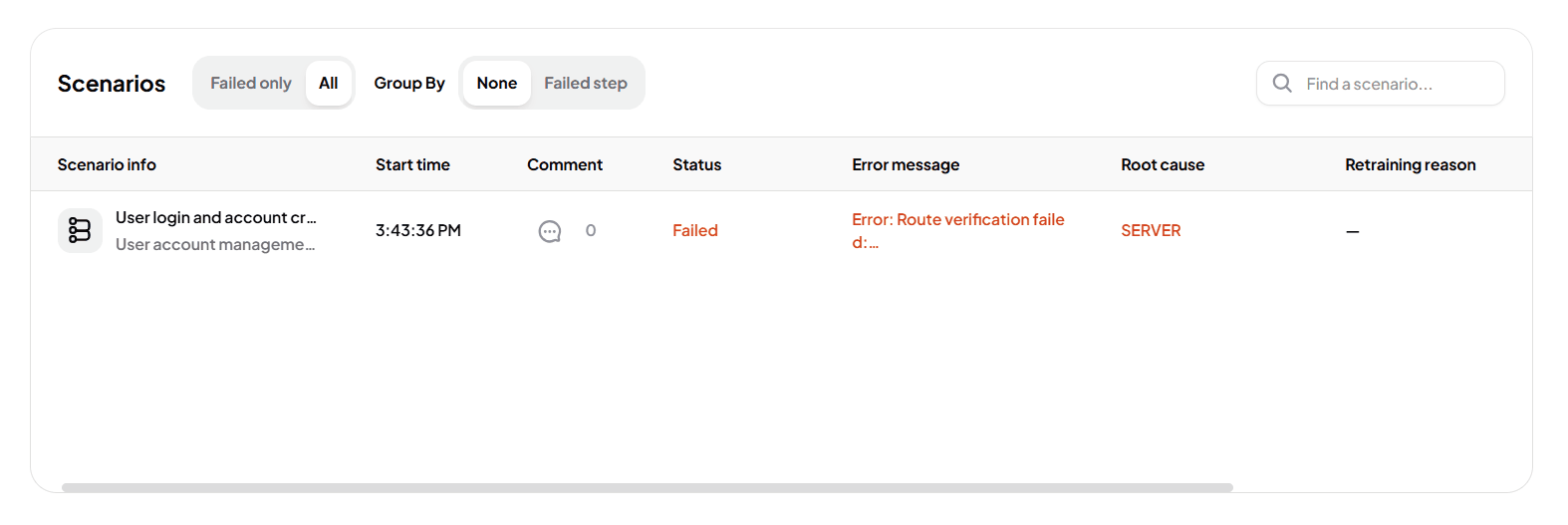The width and height of the screenshot is (1568, 525).
Task: Click the horizontal scrollbar at table bottom
Action: (x=648, y=487)
